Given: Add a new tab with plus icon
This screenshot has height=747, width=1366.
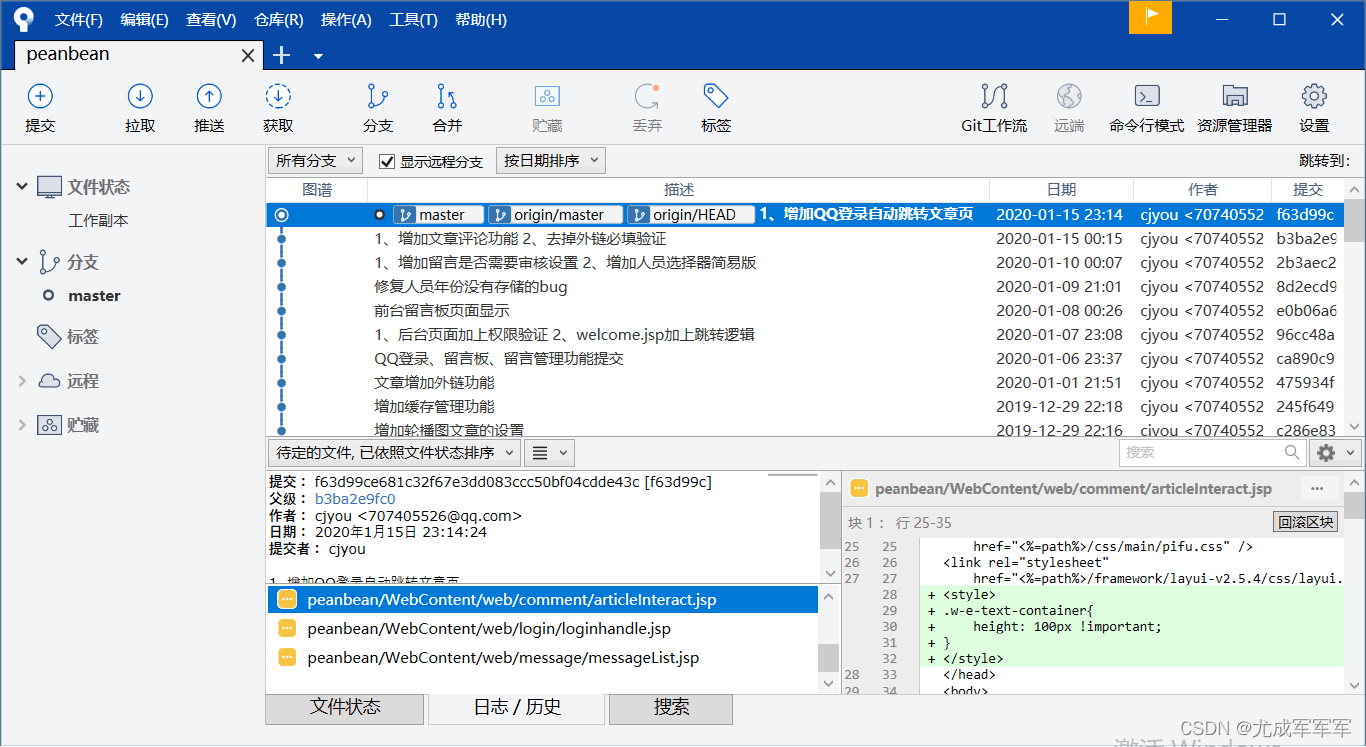Looking at the screenshot, I should pyautogui.click(x=282, y=55).
